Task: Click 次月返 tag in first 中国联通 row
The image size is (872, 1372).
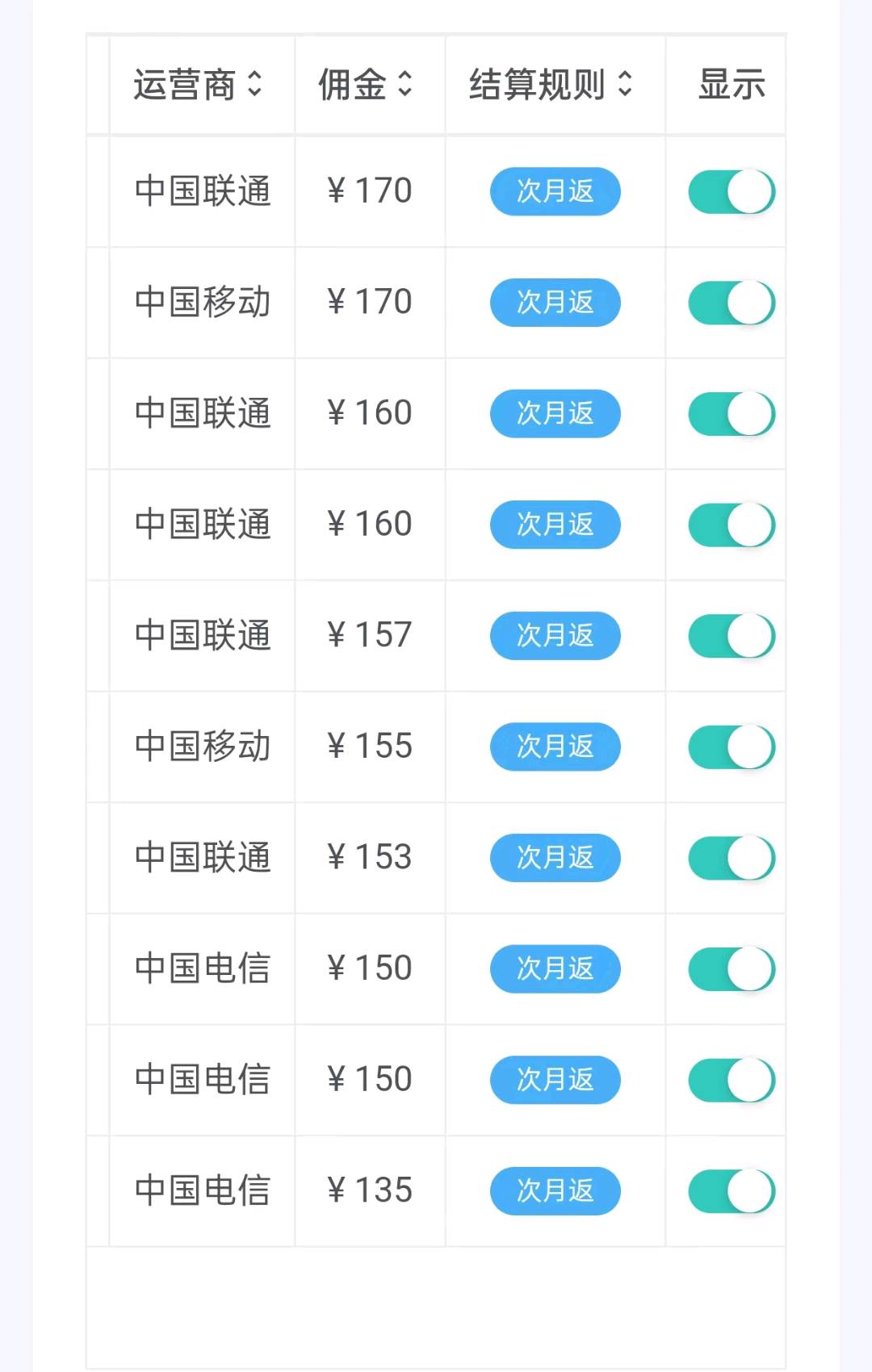Action: coord(555,191)
